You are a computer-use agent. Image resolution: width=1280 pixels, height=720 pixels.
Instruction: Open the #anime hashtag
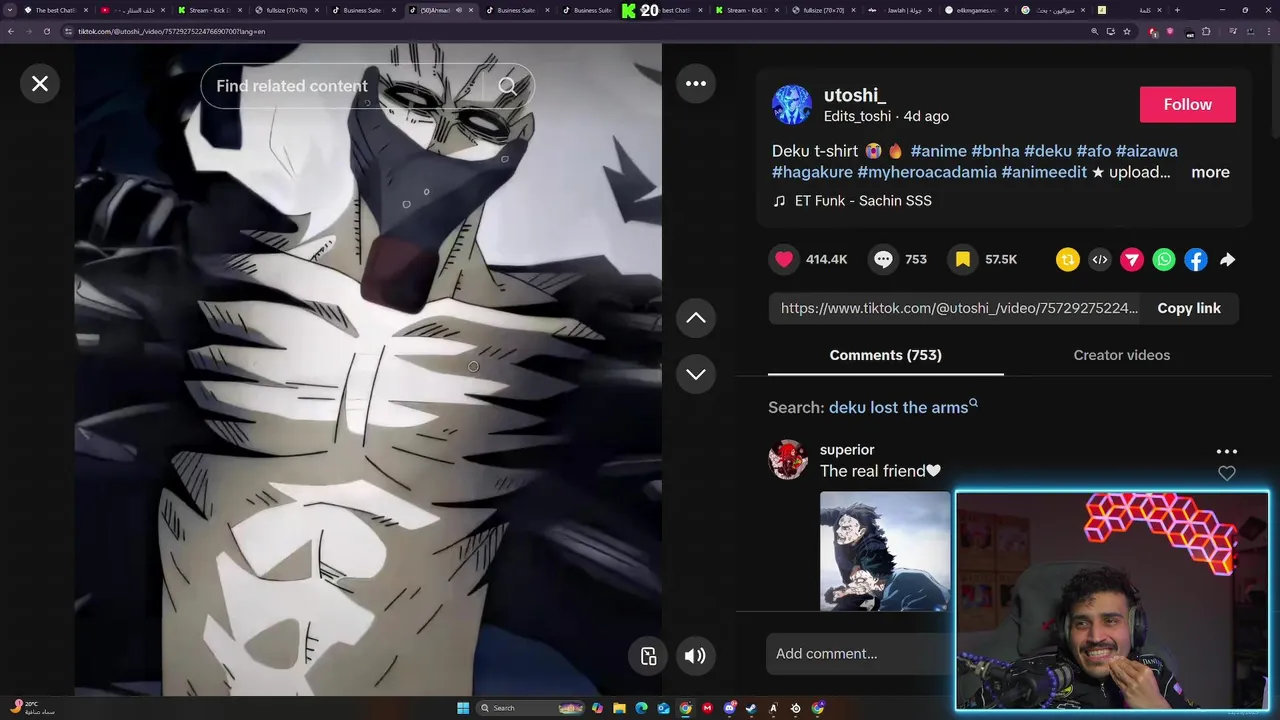point(938,151)
